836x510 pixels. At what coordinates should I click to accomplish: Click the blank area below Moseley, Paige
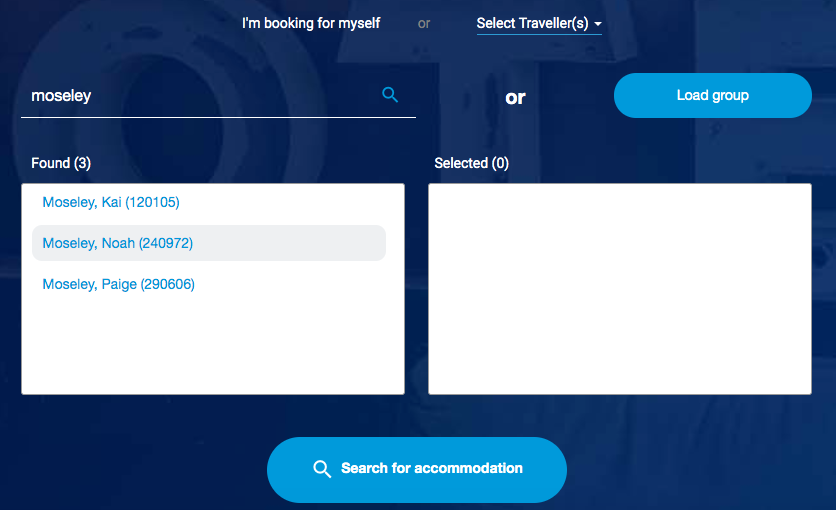[x=213, y=346]
